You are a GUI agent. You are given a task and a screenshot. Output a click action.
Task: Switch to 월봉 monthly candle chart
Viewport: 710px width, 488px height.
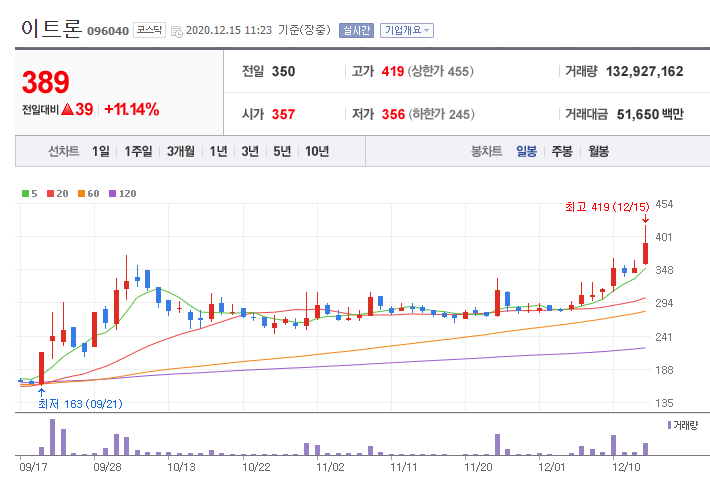pos(599,151)
